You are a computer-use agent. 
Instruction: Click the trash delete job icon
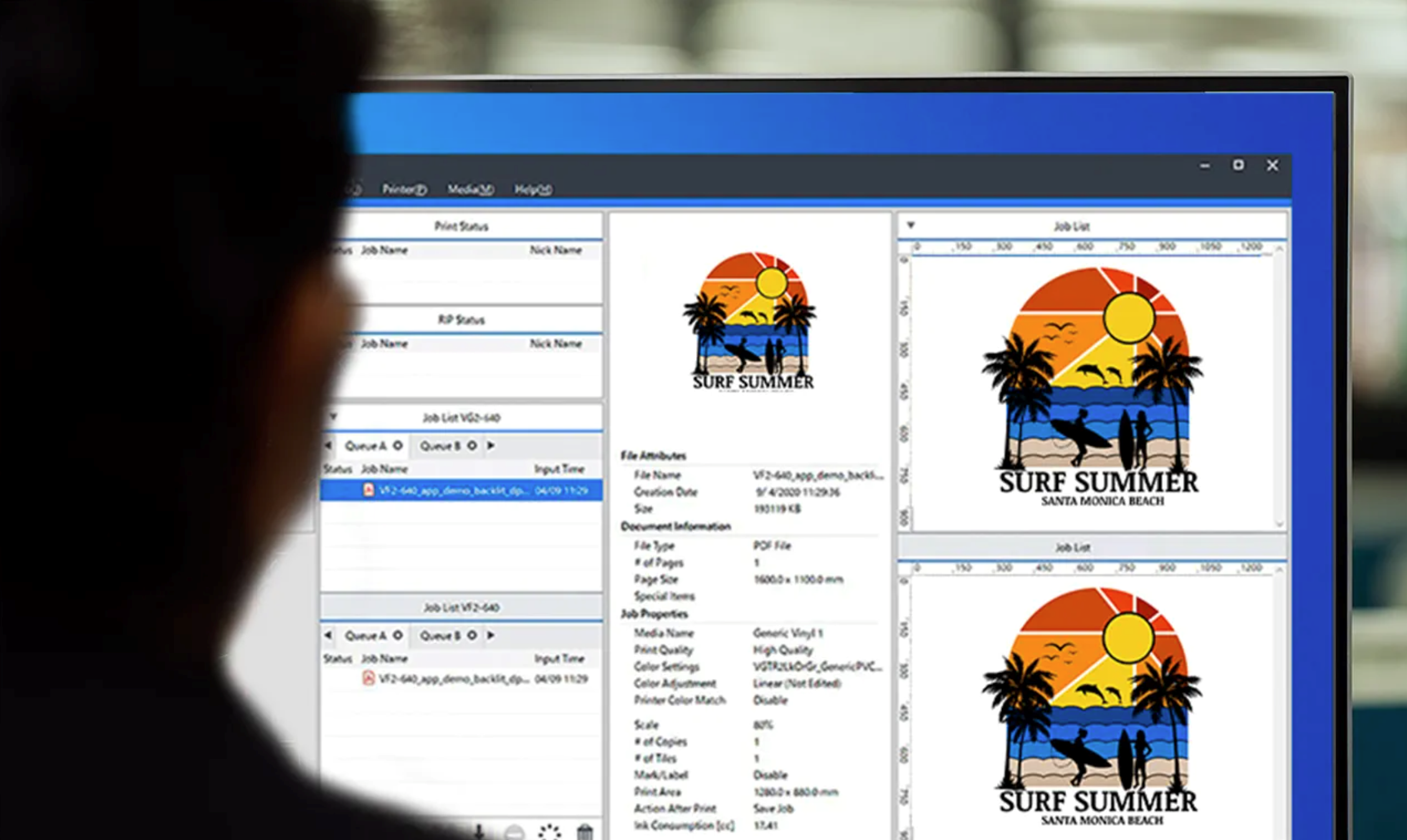[584, 833]
